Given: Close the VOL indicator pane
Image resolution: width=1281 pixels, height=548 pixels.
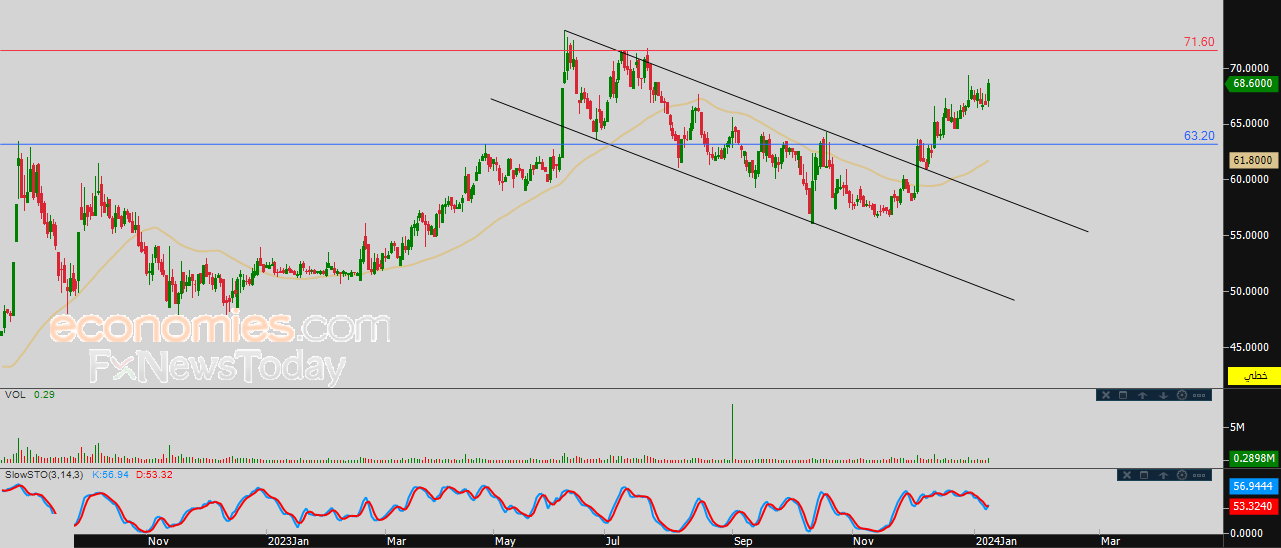Looking at the screenshot, I should [1106, 395].
